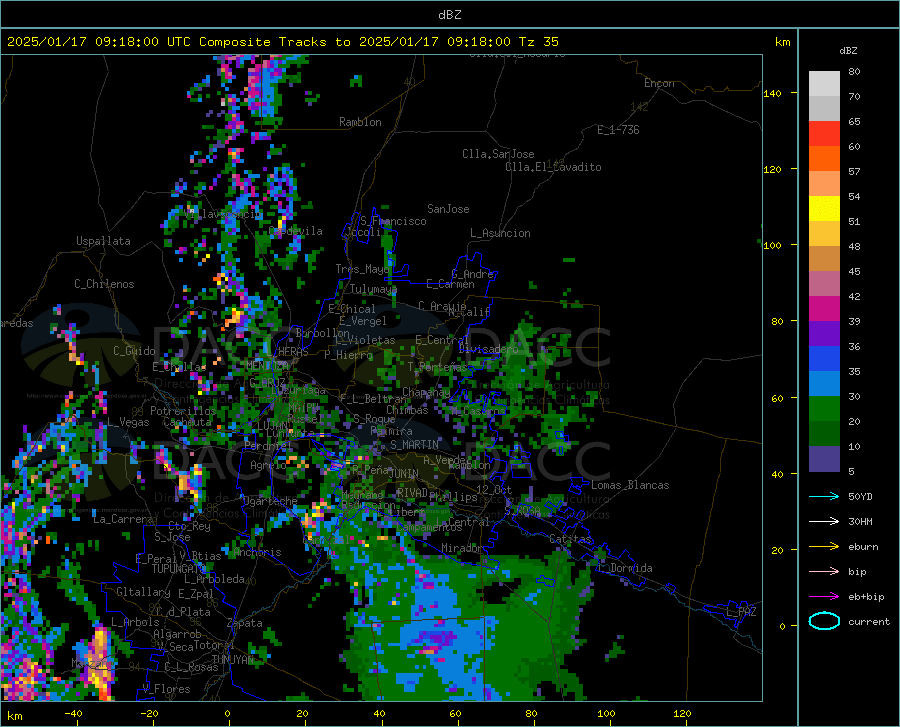Viewport: 900px width, 727px height.
Task: Click the Tres_Mayo map label
Action: (x=362, y=269)
